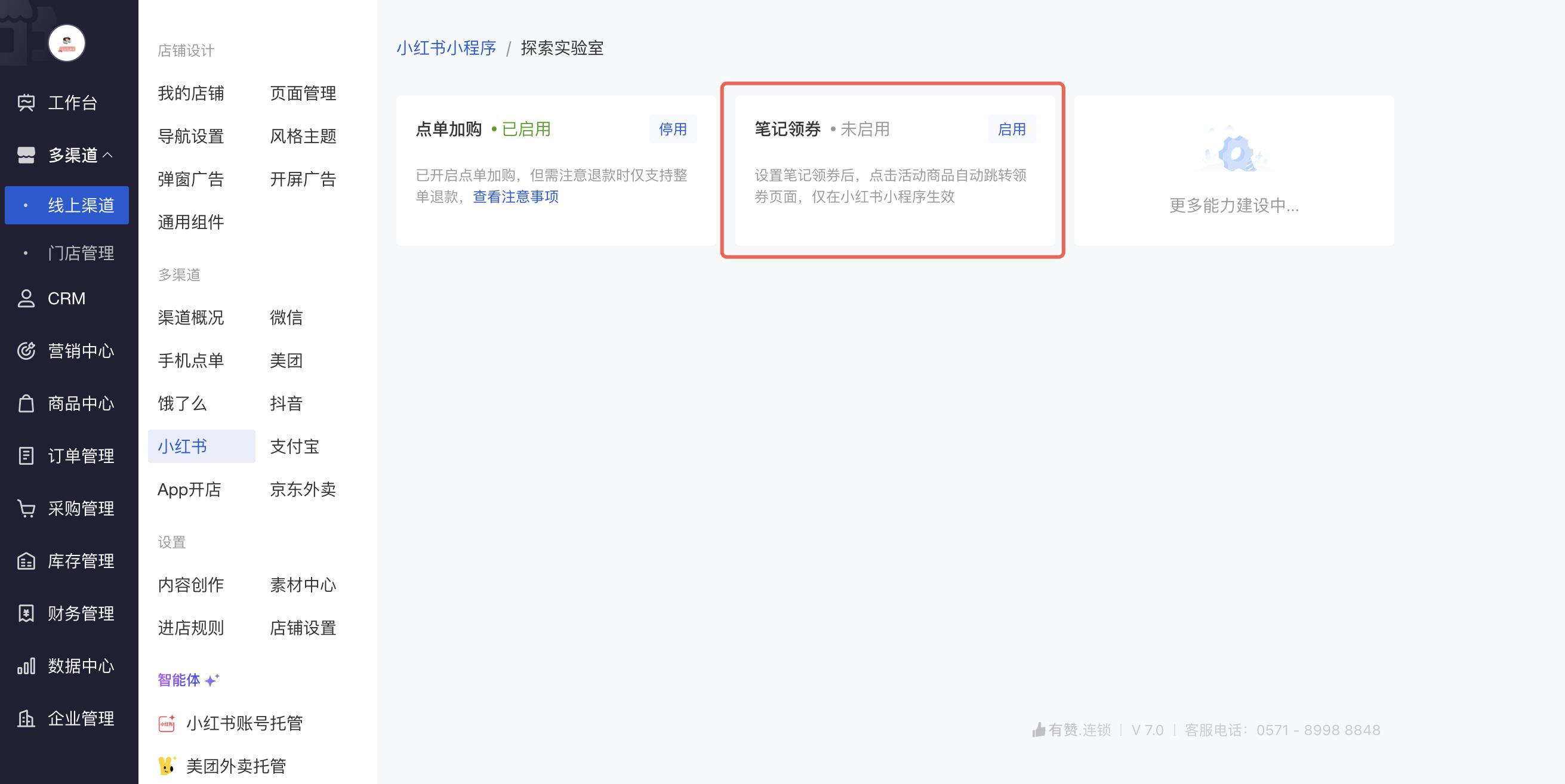
Task: Select 门店管理 submenu item
Action: coord(81,253)
